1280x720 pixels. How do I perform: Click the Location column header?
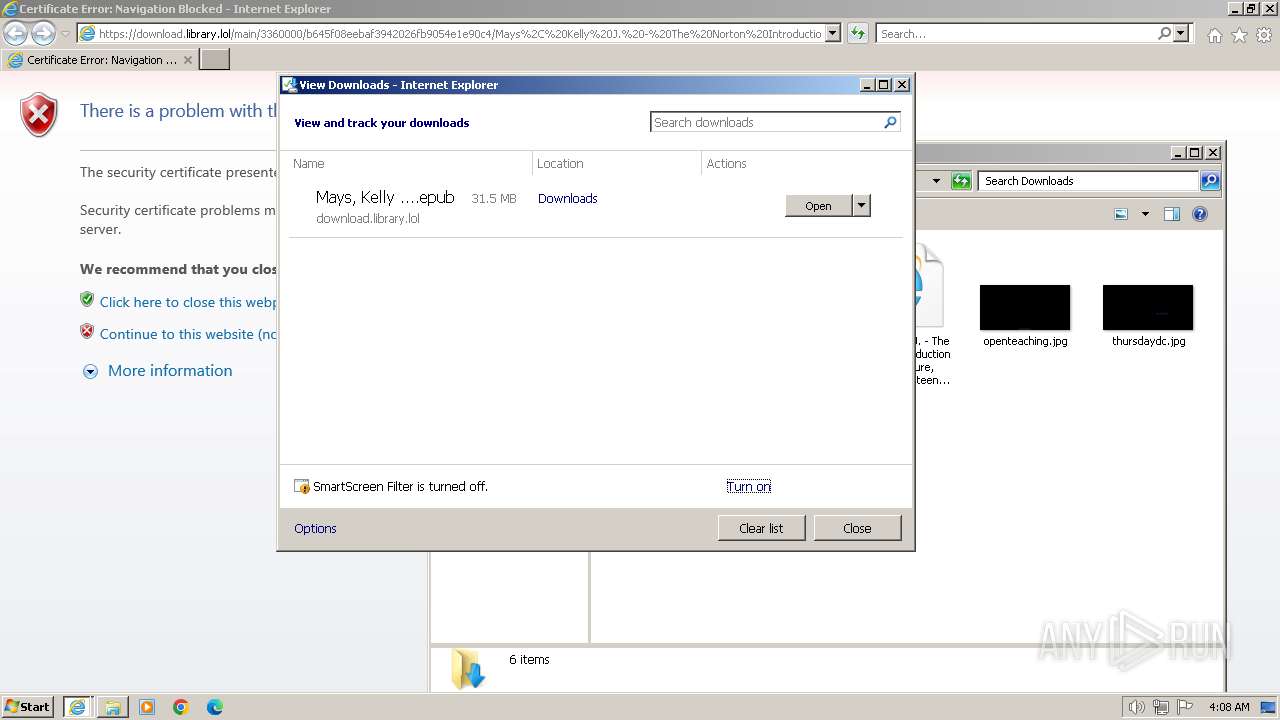pyautogui.click(x=560, y=164)
